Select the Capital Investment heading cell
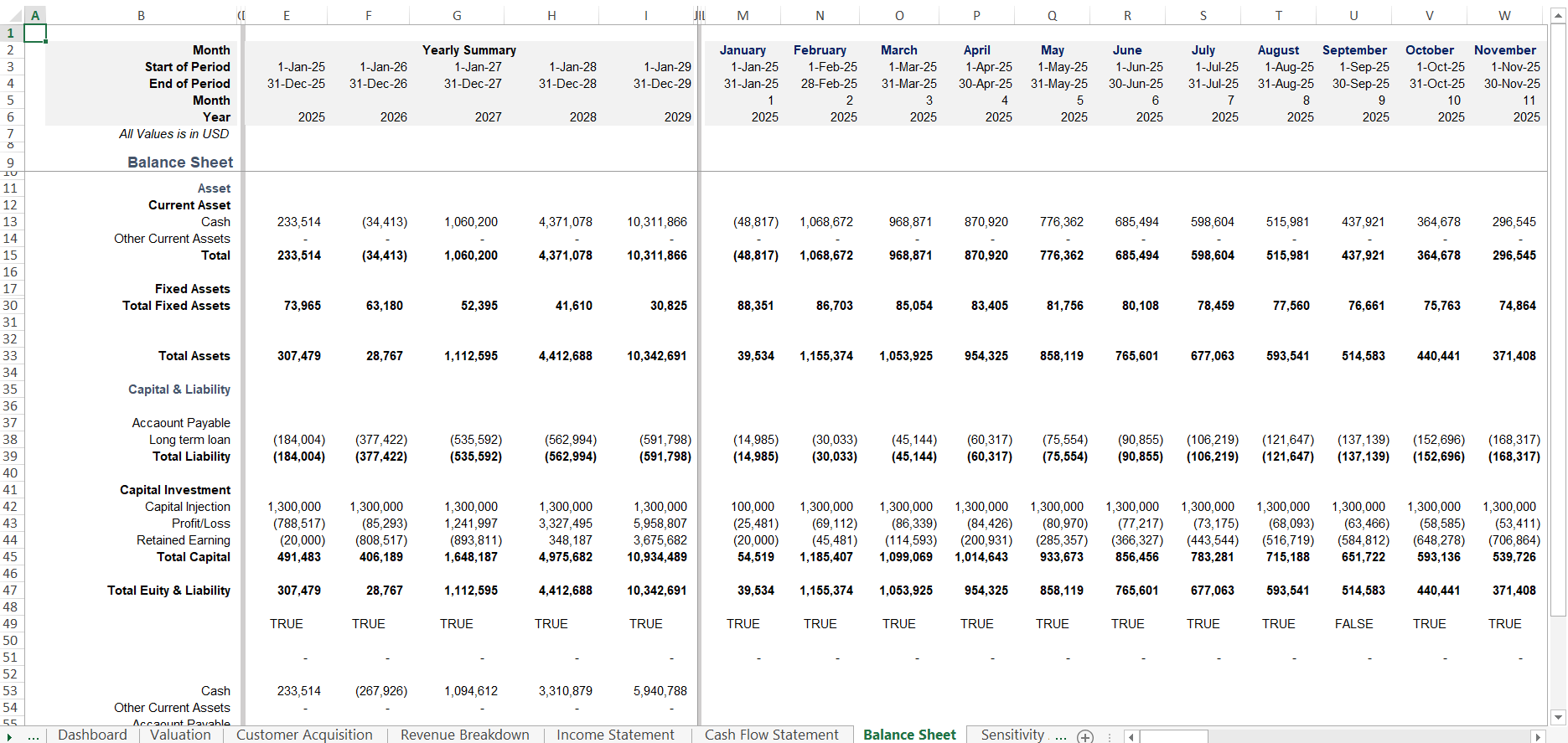This screenshot has height=743, width=1568. (175, 490)
